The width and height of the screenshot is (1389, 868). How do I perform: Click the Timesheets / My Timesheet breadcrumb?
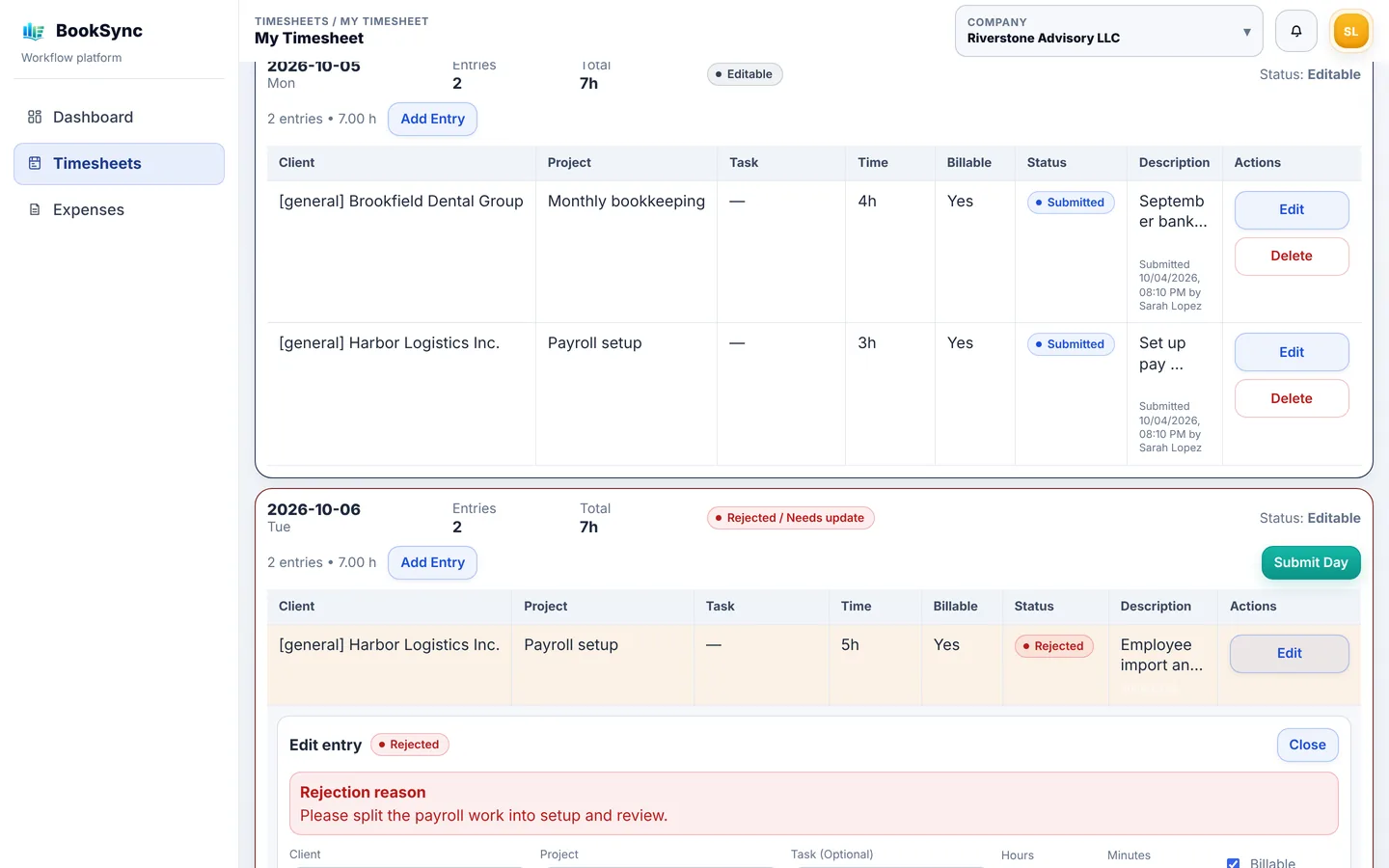point(341,21)
